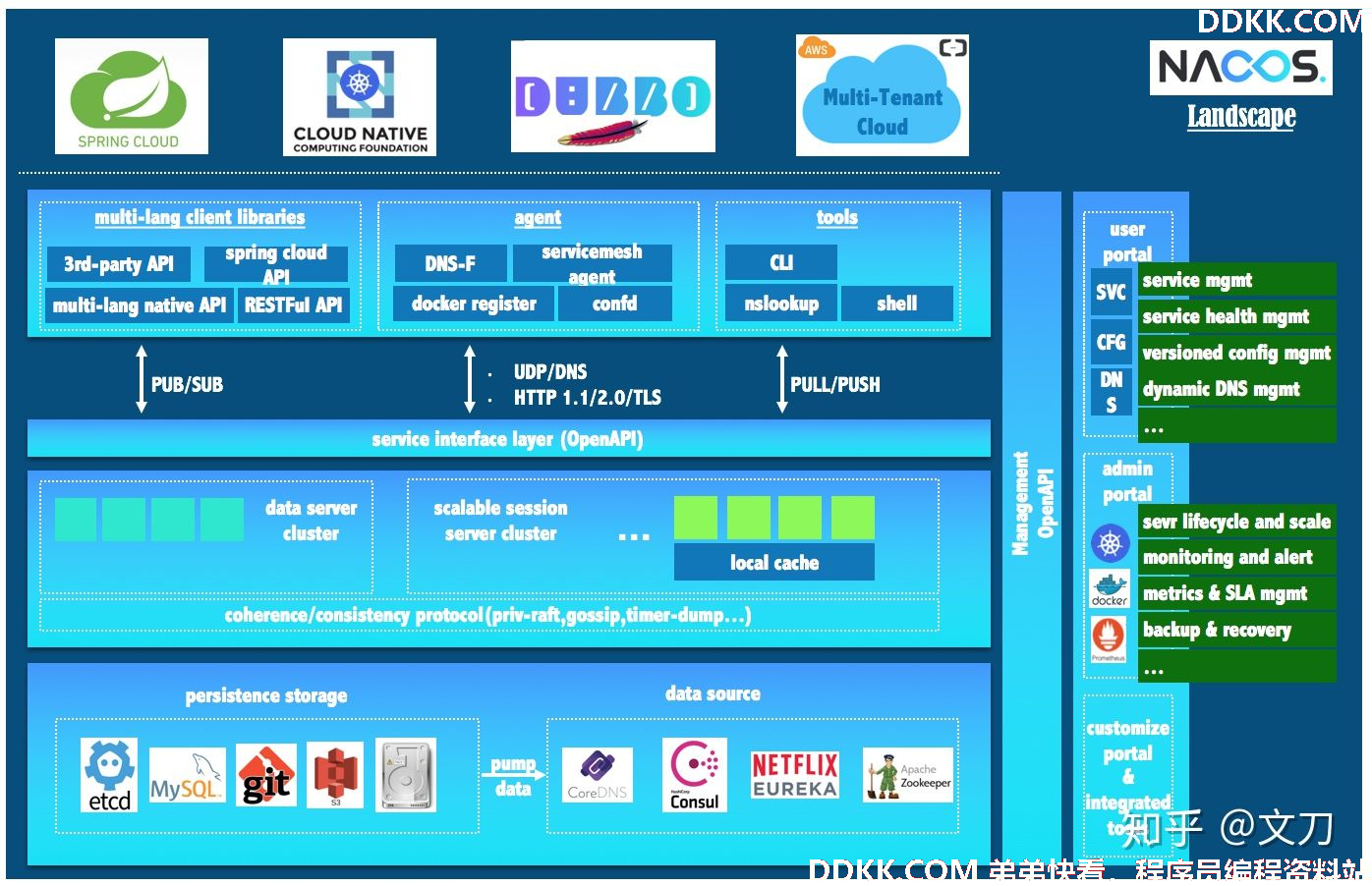Click the docker icon in admin portal
The width and height of the screenshot is (1372, 886).
pyautogui.click(x=1110, y=588)
